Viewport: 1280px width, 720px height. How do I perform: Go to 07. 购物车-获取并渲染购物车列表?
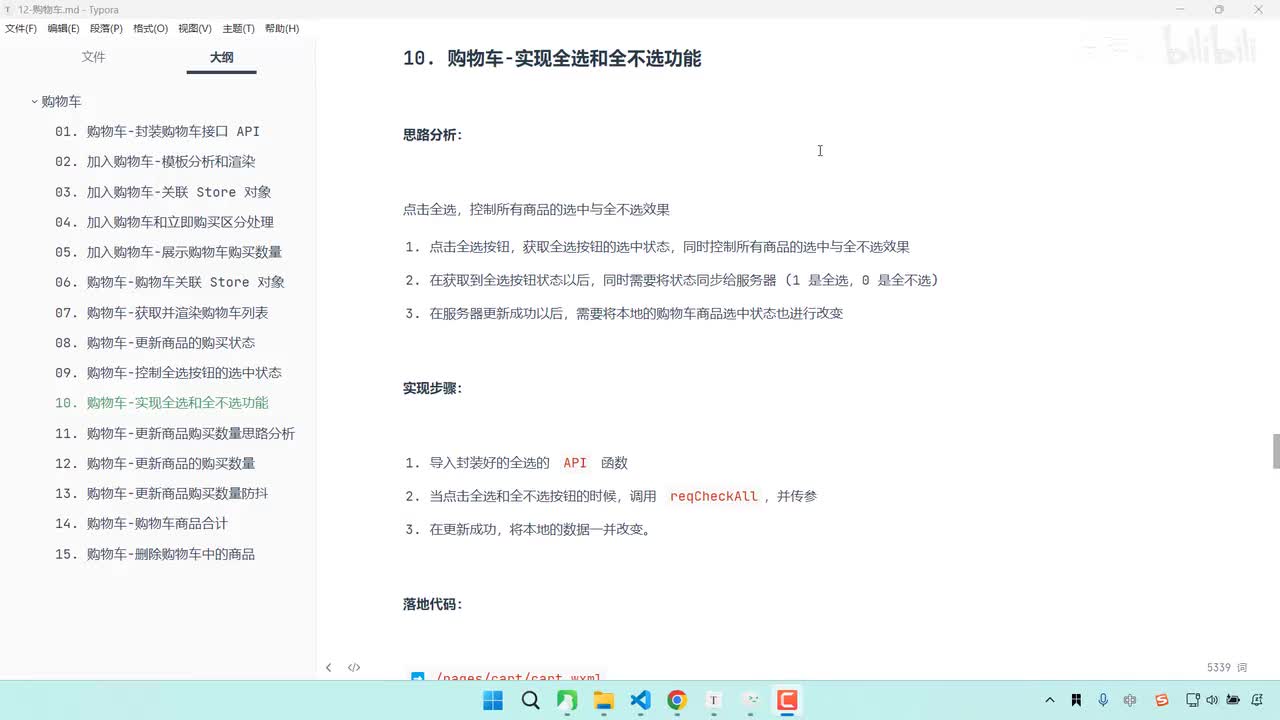pyautogui.click(x=162, y=313)
